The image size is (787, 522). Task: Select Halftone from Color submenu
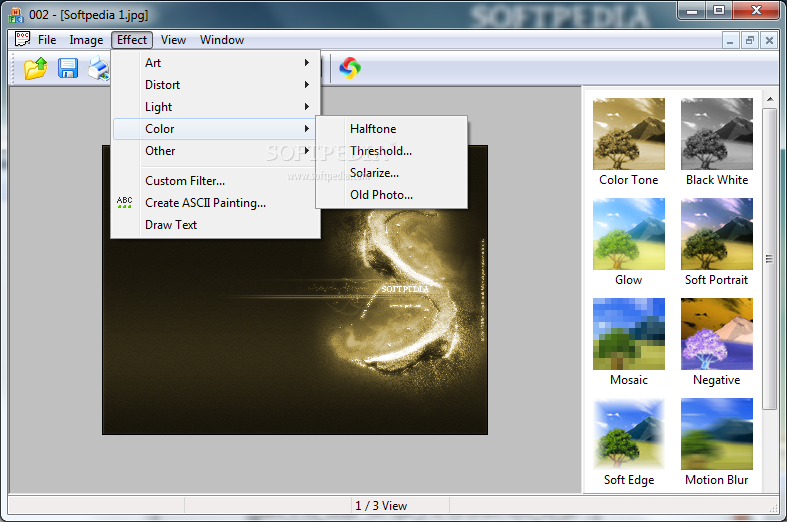[391, 129]
